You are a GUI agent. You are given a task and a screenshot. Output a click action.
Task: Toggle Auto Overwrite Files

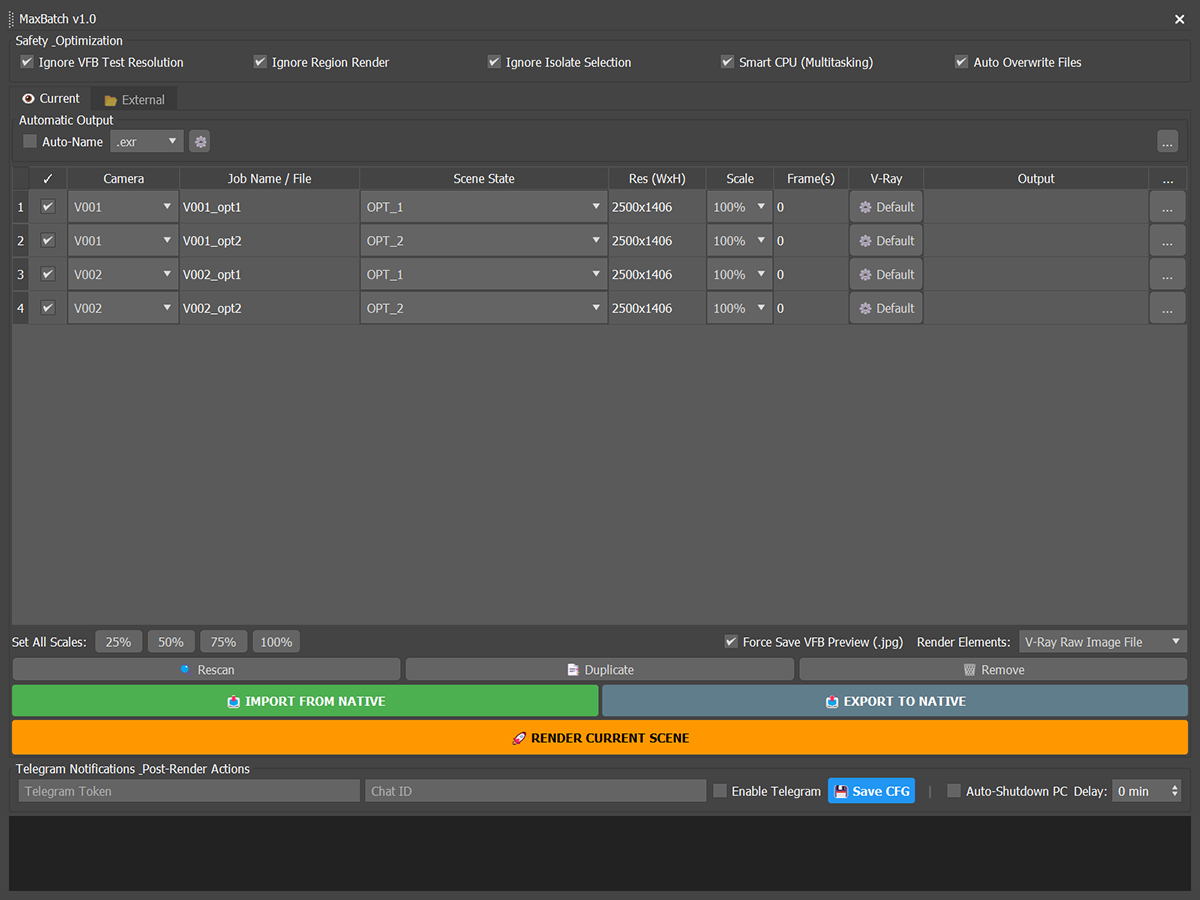[962, 62]
